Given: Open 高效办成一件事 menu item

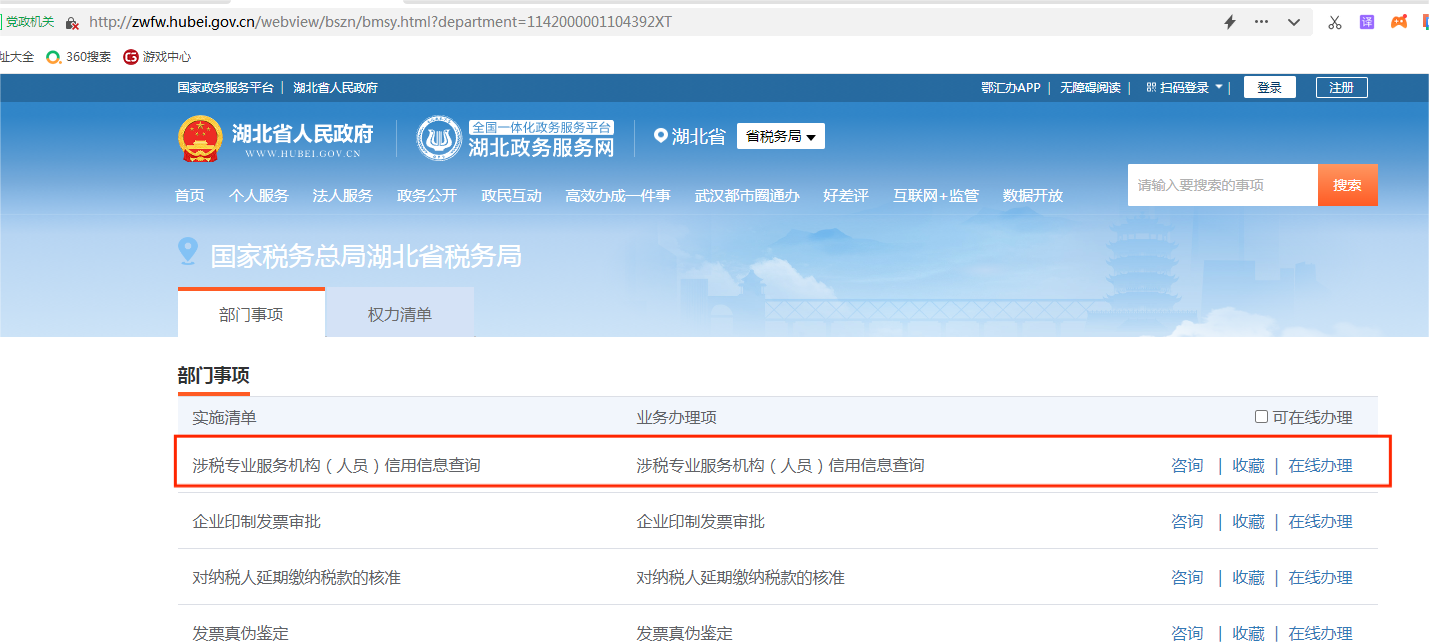Looking at the screenshot, I should click(x=618, y=196).
